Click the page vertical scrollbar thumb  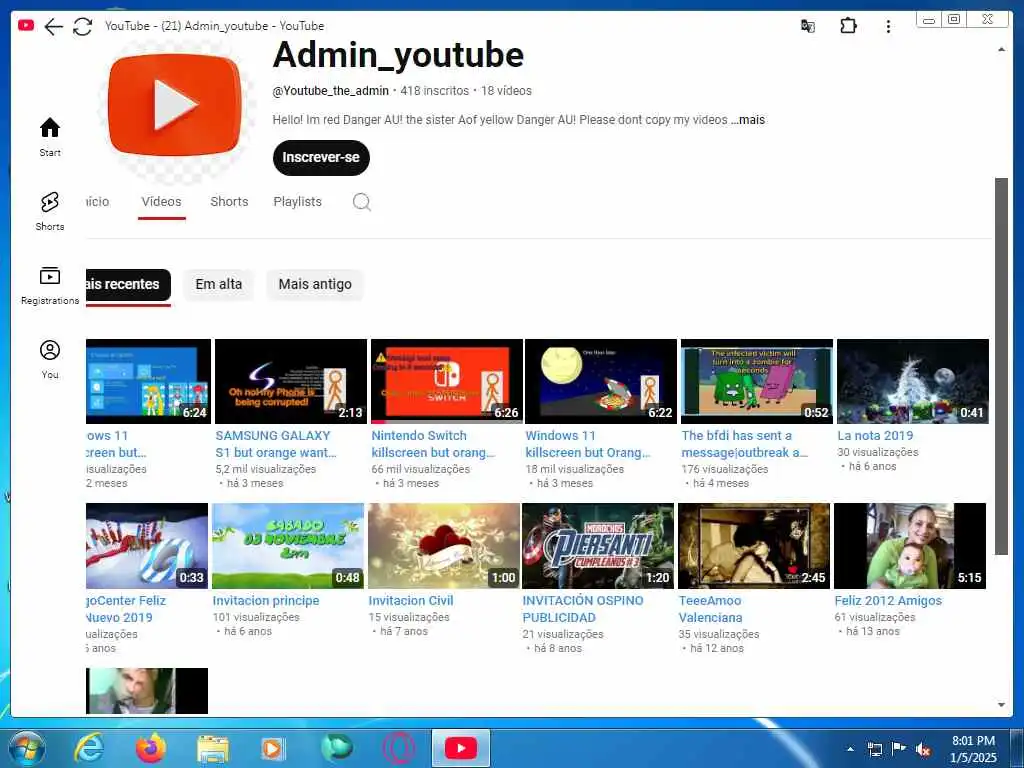coord(1001,366)
